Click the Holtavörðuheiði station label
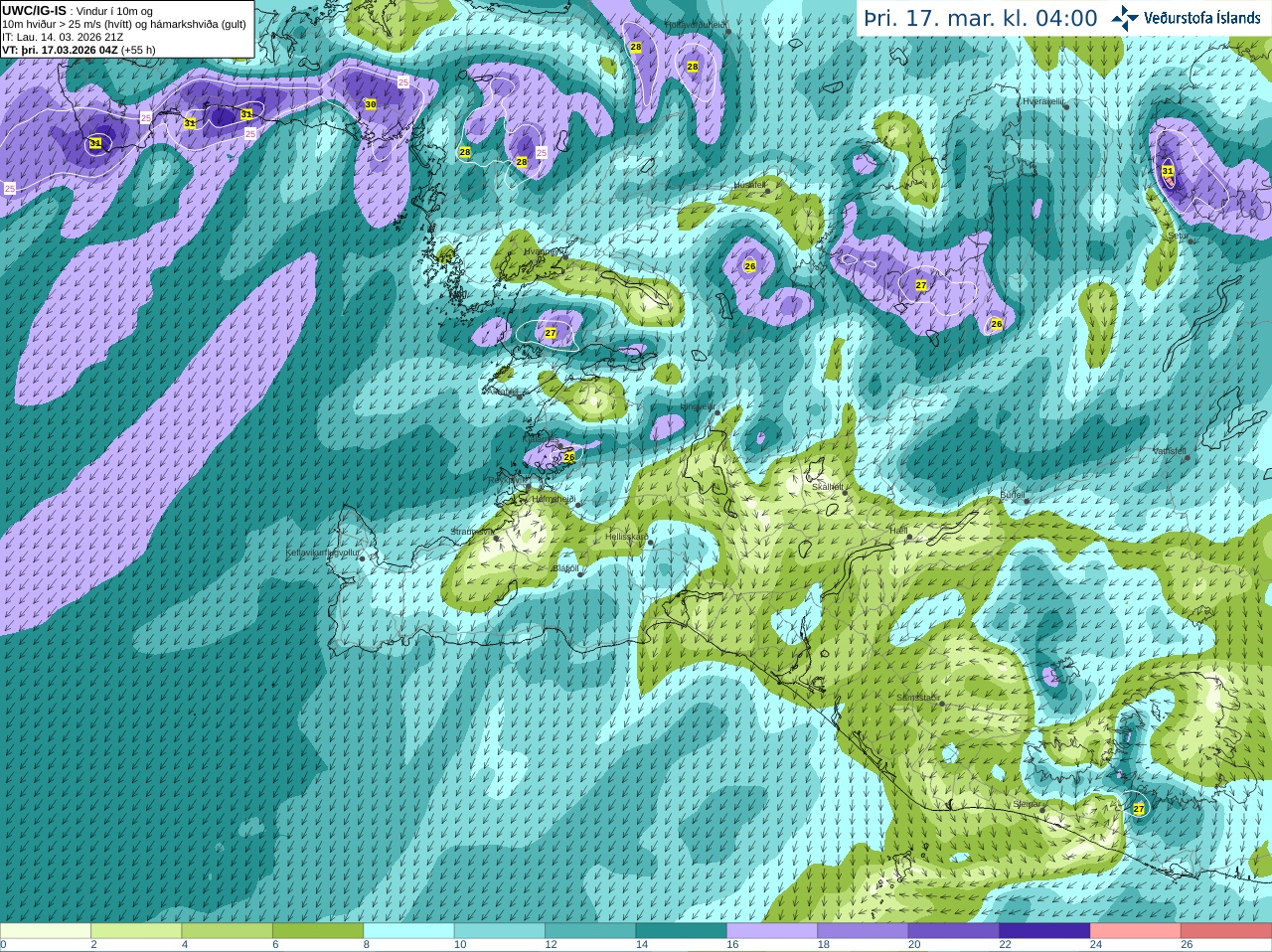The image size is (1272, 952). tap(696, 25)
